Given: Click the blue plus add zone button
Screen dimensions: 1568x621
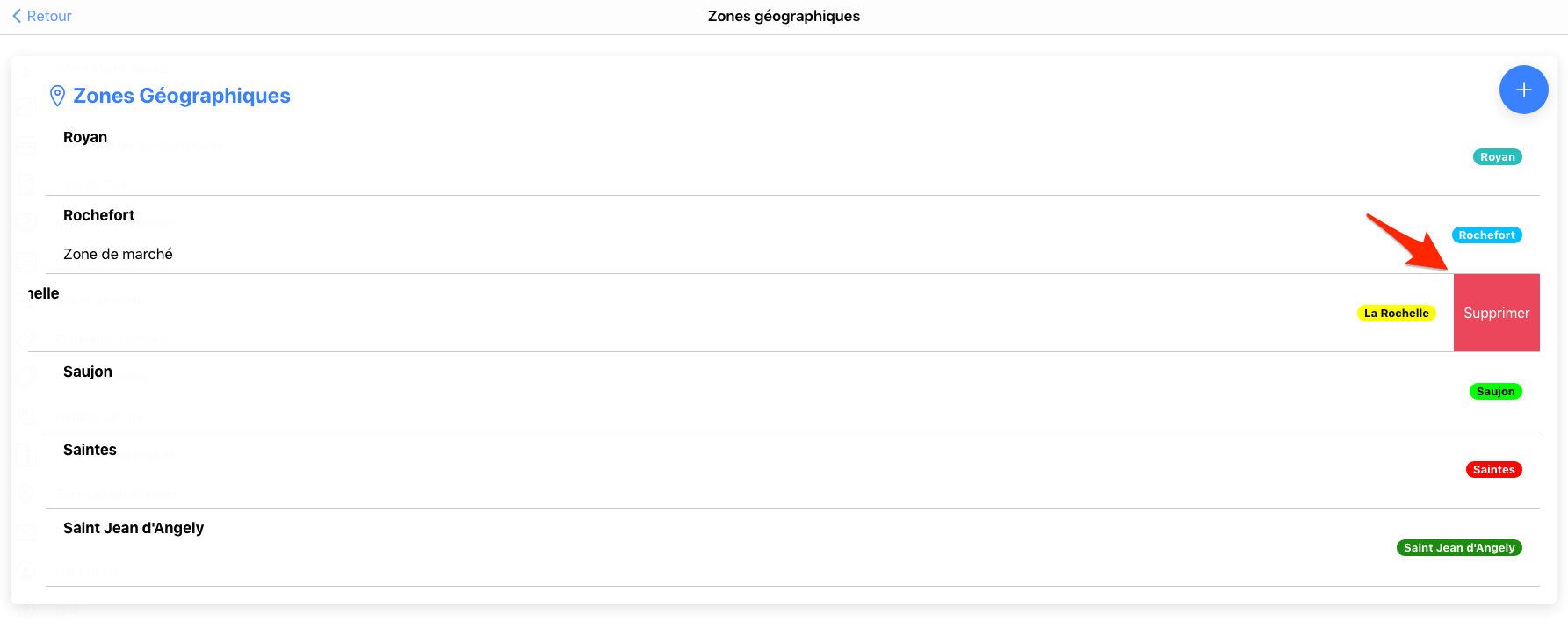Looking at the screenshot, I should (x=1523, y=90).
